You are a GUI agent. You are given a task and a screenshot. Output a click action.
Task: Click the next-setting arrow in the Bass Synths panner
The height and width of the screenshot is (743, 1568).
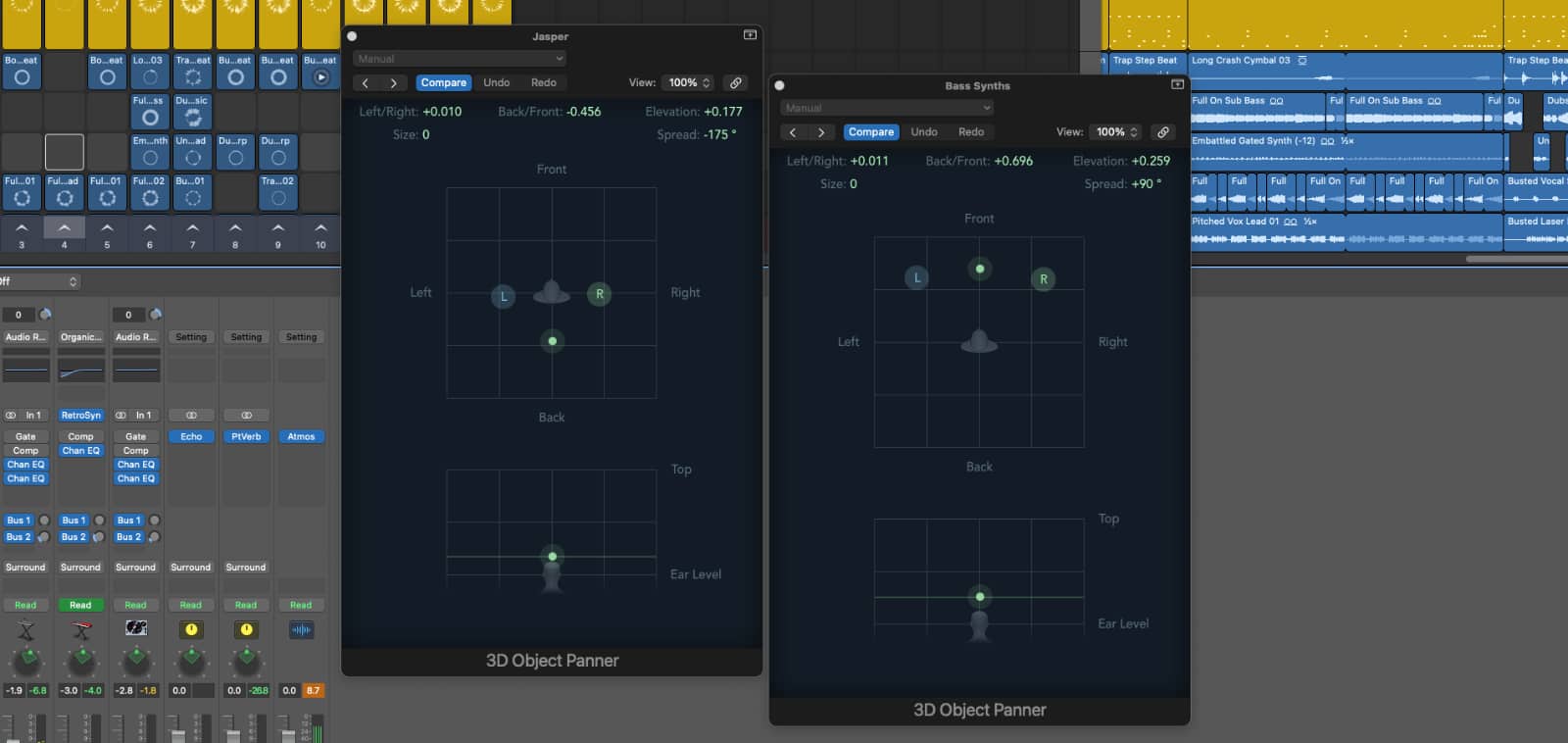coord(821,132)
